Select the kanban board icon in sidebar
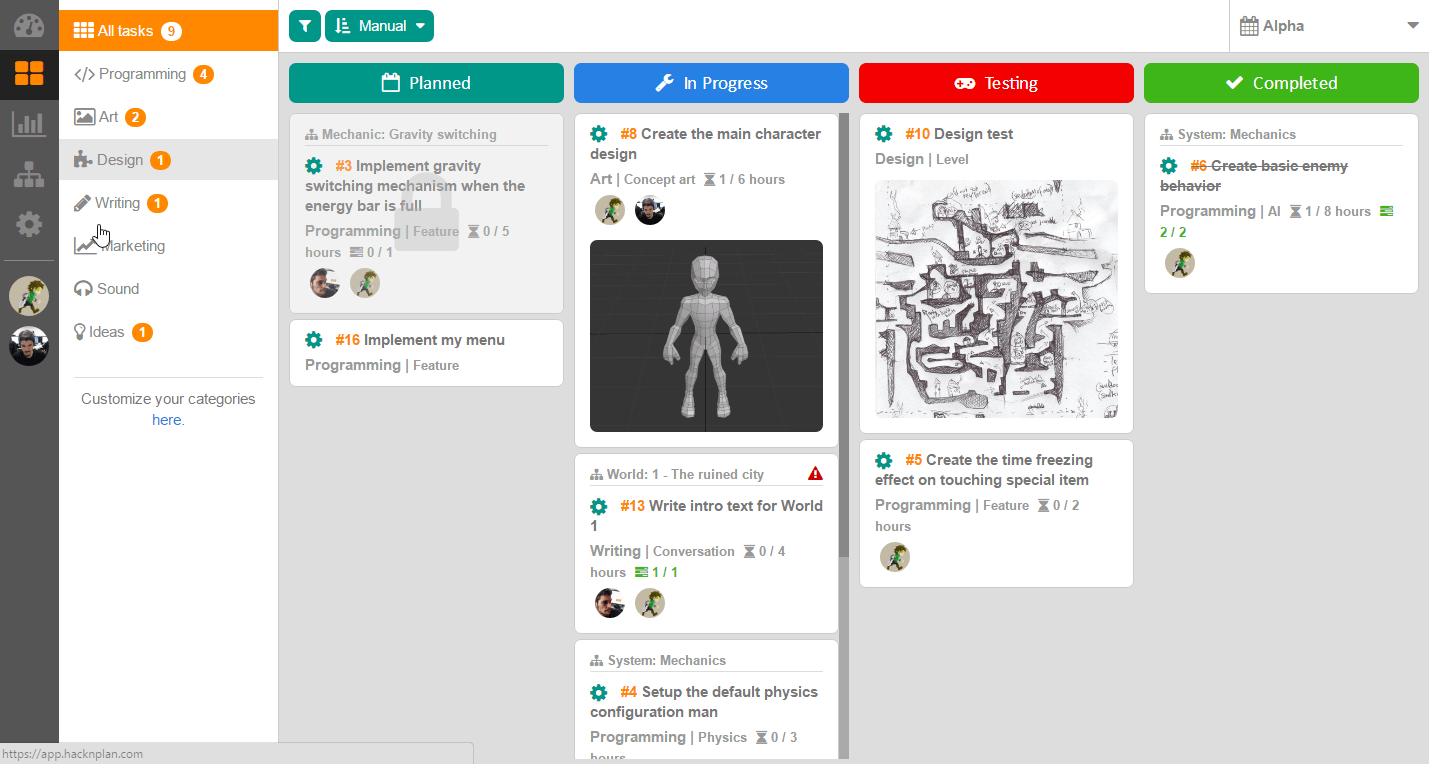The image size is (1429, 764). (x=29, y=73)
